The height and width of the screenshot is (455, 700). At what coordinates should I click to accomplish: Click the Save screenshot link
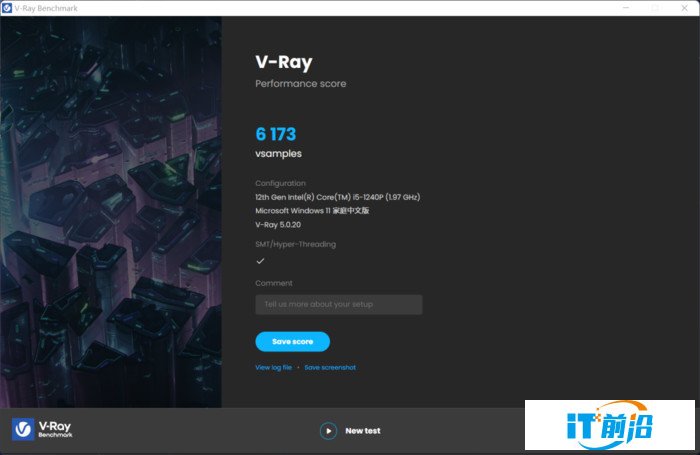(330, 367)
